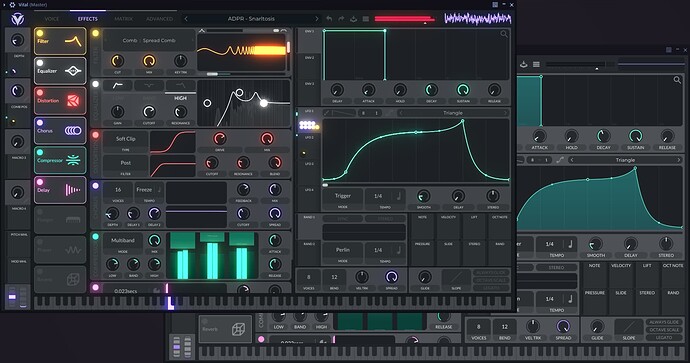Select the ENV 1 tab
This screenshot has height=363, width=690.
(309, 40)
